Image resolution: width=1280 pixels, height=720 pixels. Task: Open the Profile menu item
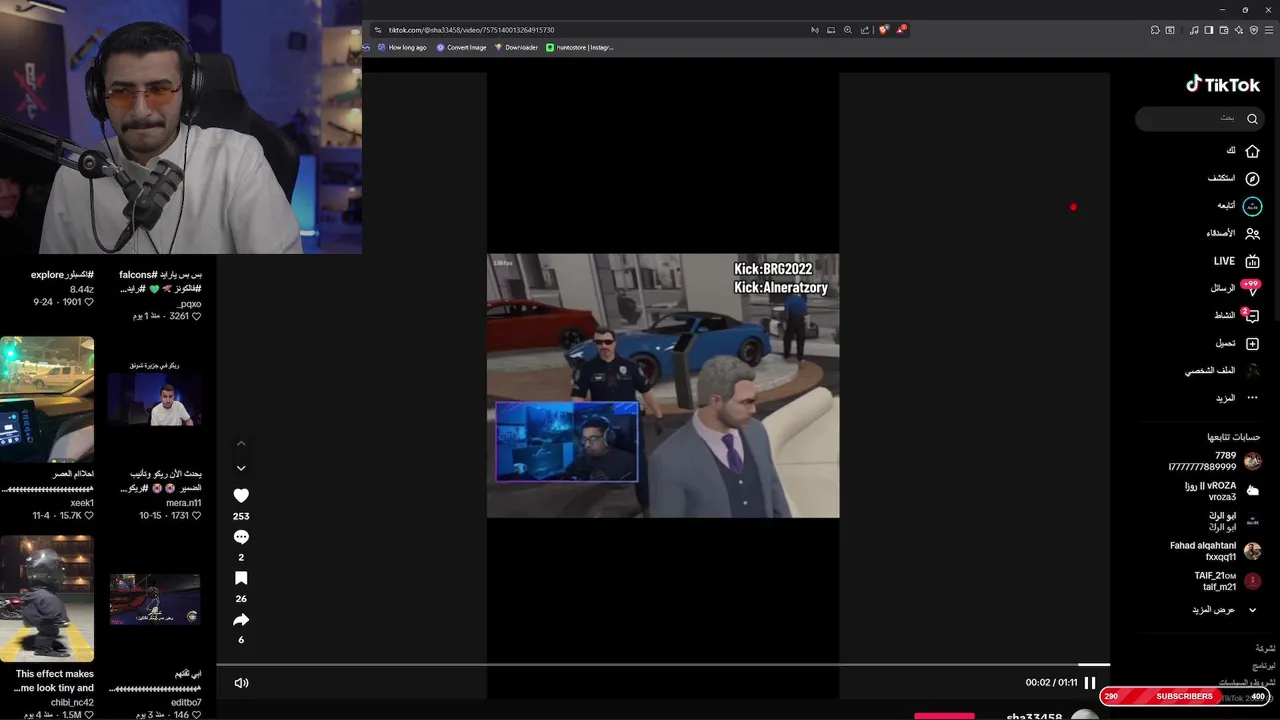(1222, 370)
